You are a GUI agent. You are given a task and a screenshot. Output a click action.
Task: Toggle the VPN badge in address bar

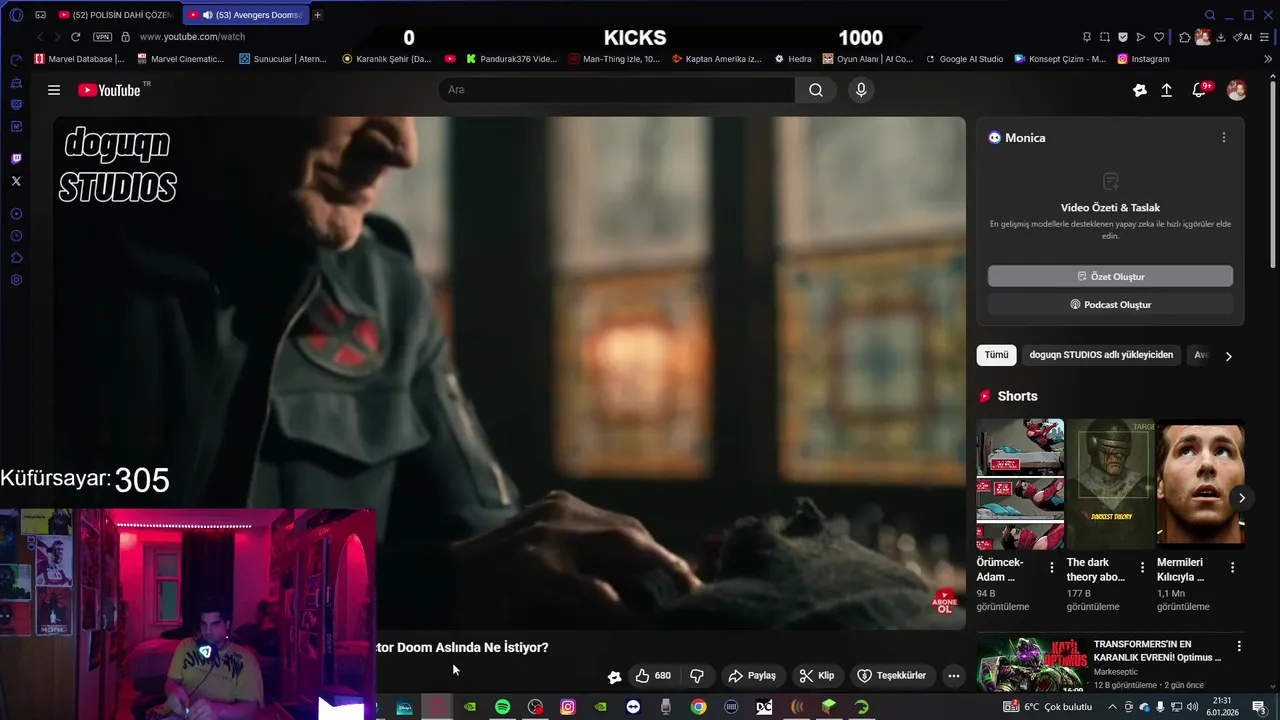tap(102, 37)
